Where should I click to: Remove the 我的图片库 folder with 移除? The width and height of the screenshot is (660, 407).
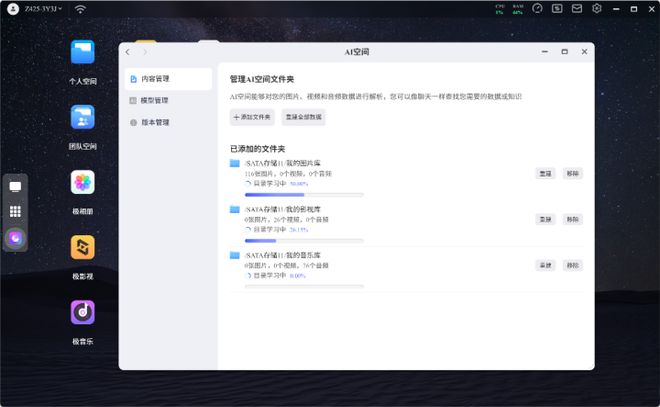(x=572, y=173)
